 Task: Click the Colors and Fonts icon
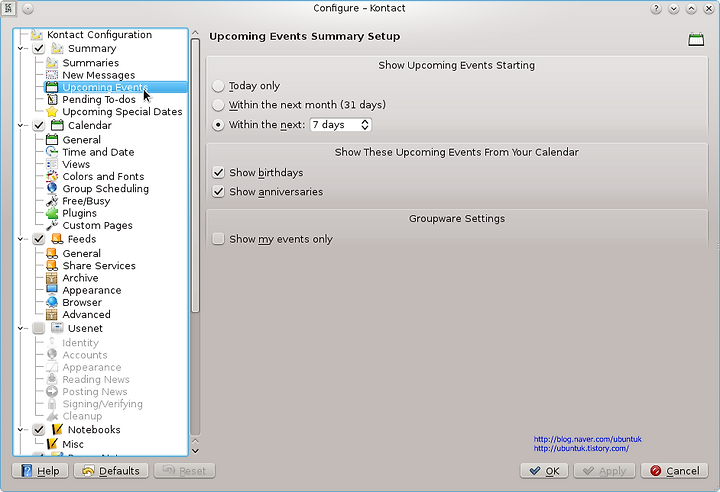tap(52, 176)
